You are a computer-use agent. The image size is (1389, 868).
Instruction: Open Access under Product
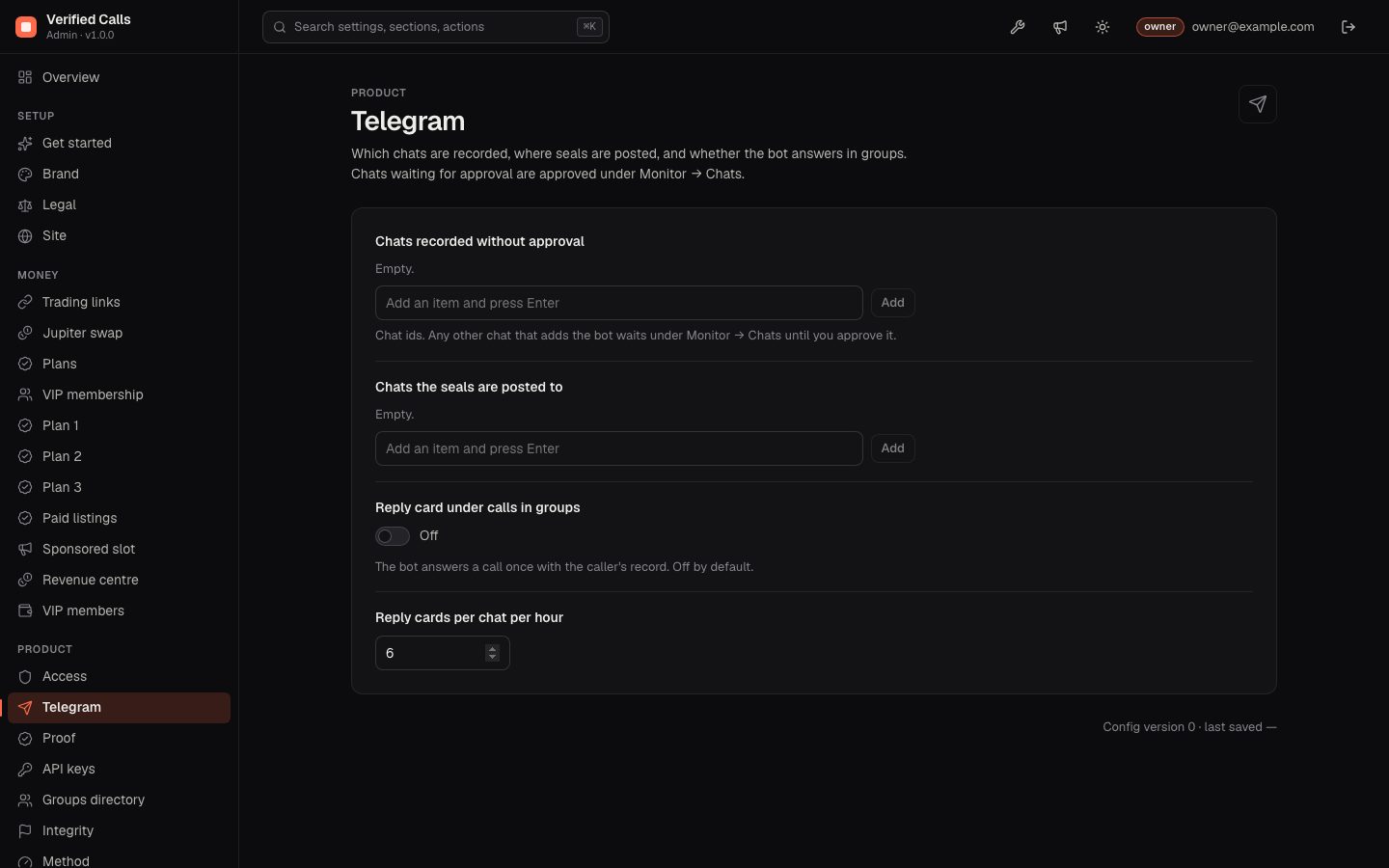[x=119, y=676]
